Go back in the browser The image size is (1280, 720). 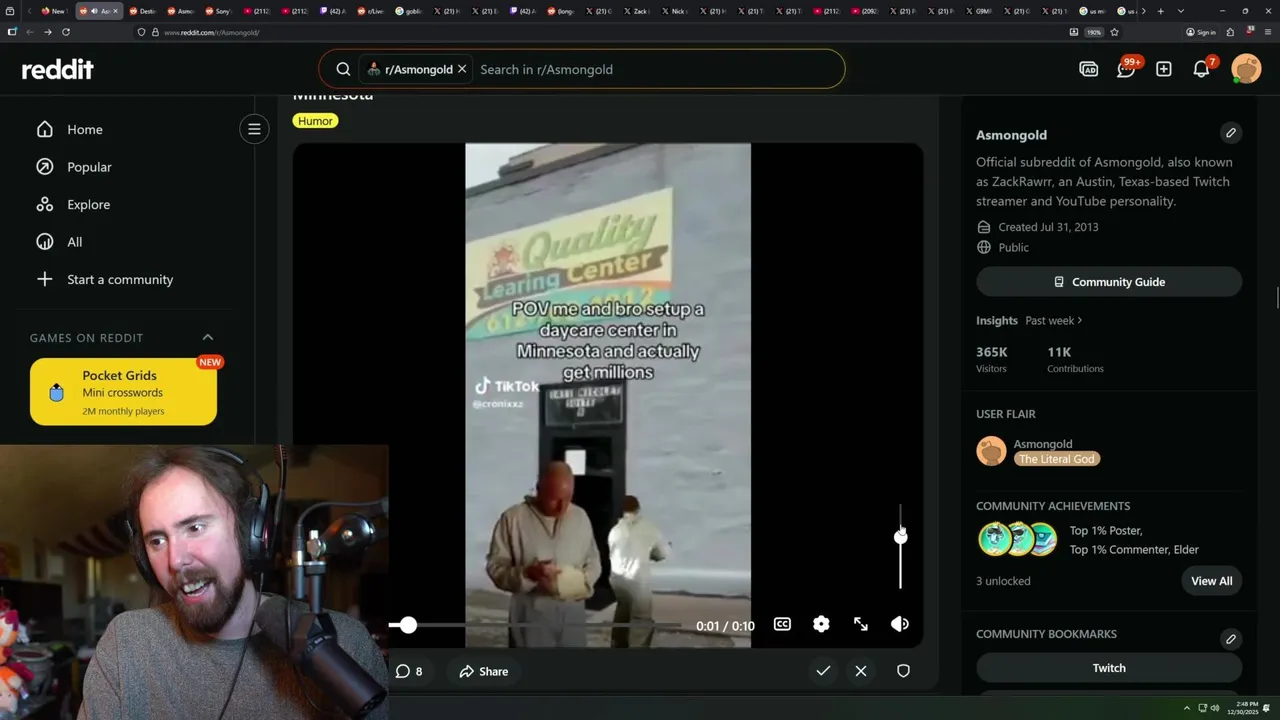[x=29, y=32]
